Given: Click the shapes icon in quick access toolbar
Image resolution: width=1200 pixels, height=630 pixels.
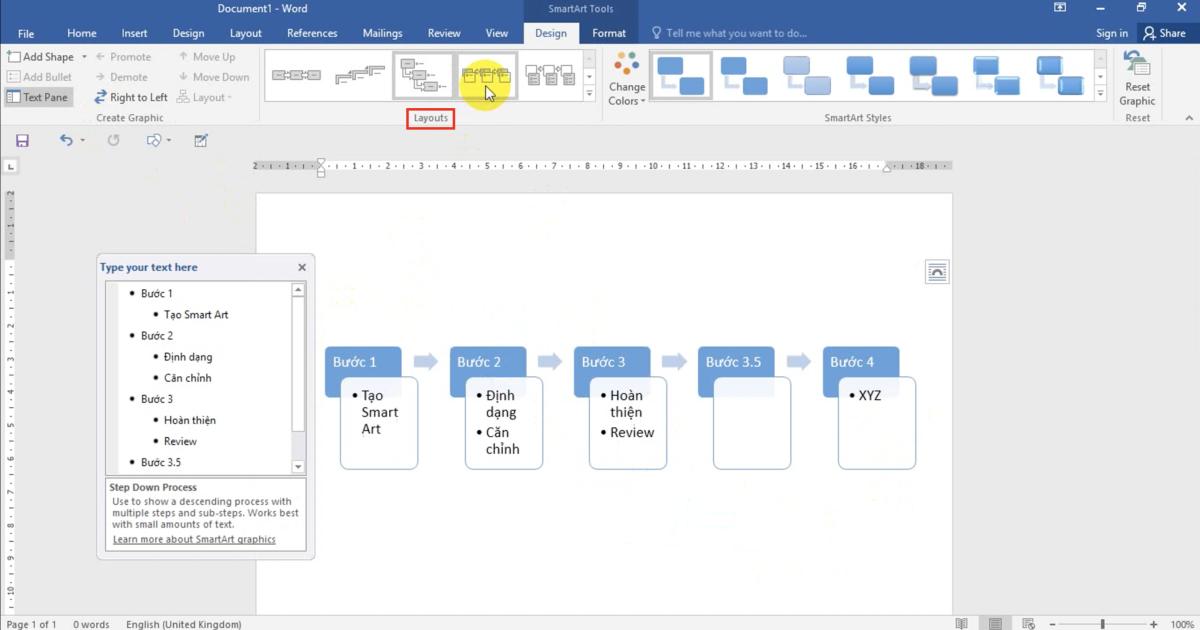Looking at the screenshot, I should (x=154, y=141).
